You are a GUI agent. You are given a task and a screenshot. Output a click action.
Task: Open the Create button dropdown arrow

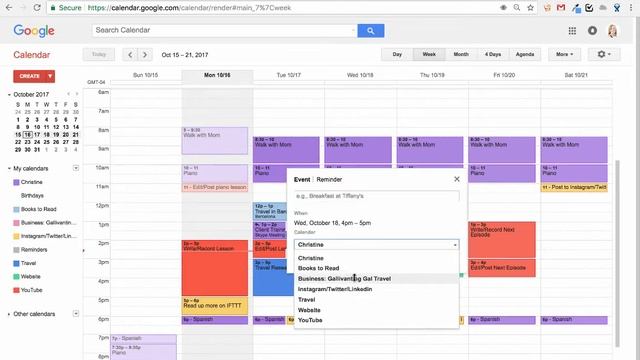point(50,76)
